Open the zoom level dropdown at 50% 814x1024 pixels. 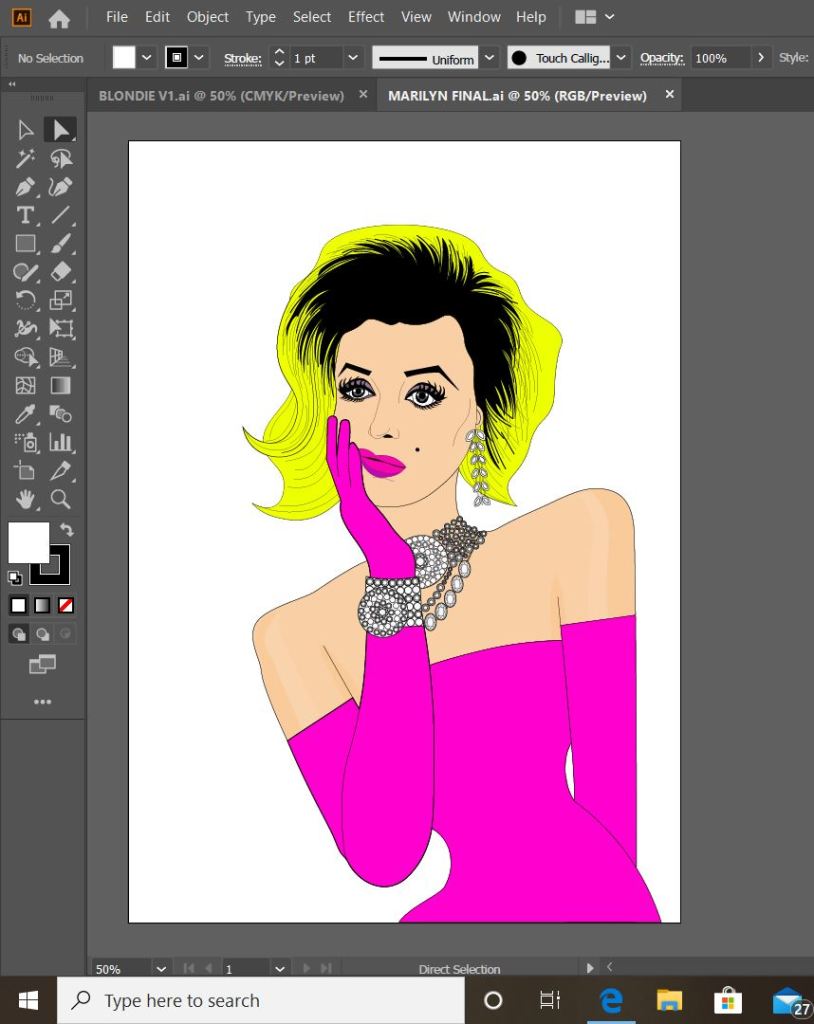pos(161,968)
